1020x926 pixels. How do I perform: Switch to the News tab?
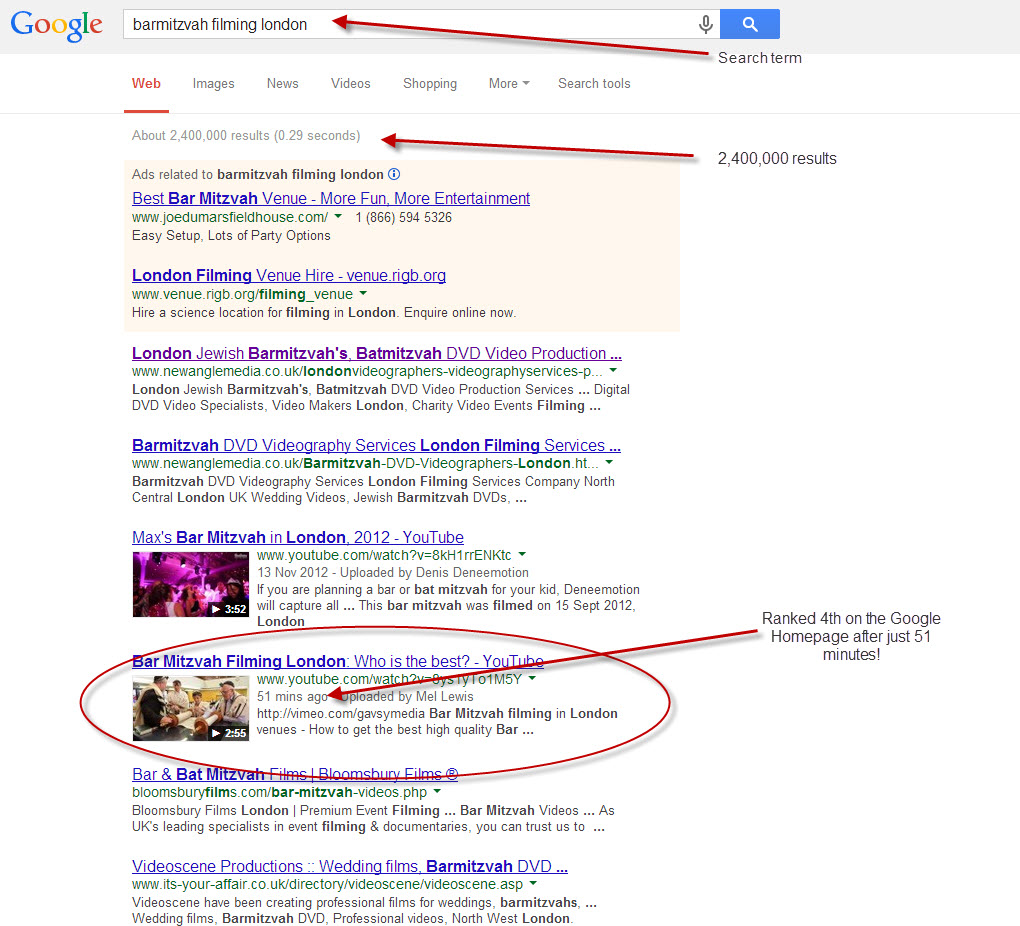[282, 83]
